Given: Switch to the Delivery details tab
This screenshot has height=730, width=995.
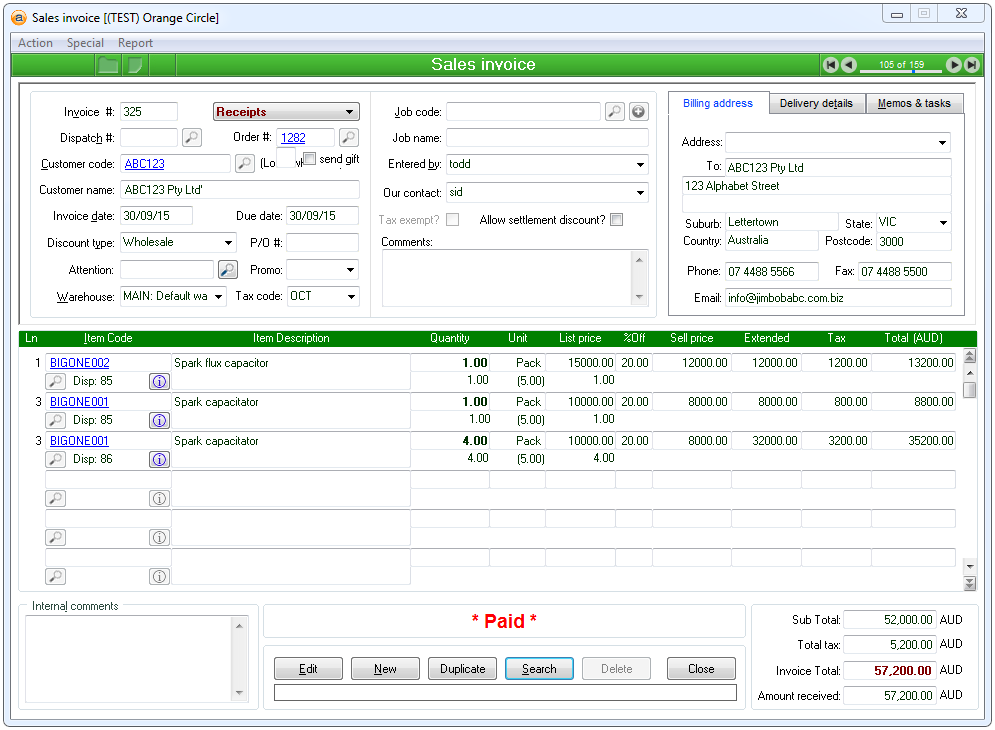Looking at the screenshot, I should pyautogui.click(x=816, y=104).
